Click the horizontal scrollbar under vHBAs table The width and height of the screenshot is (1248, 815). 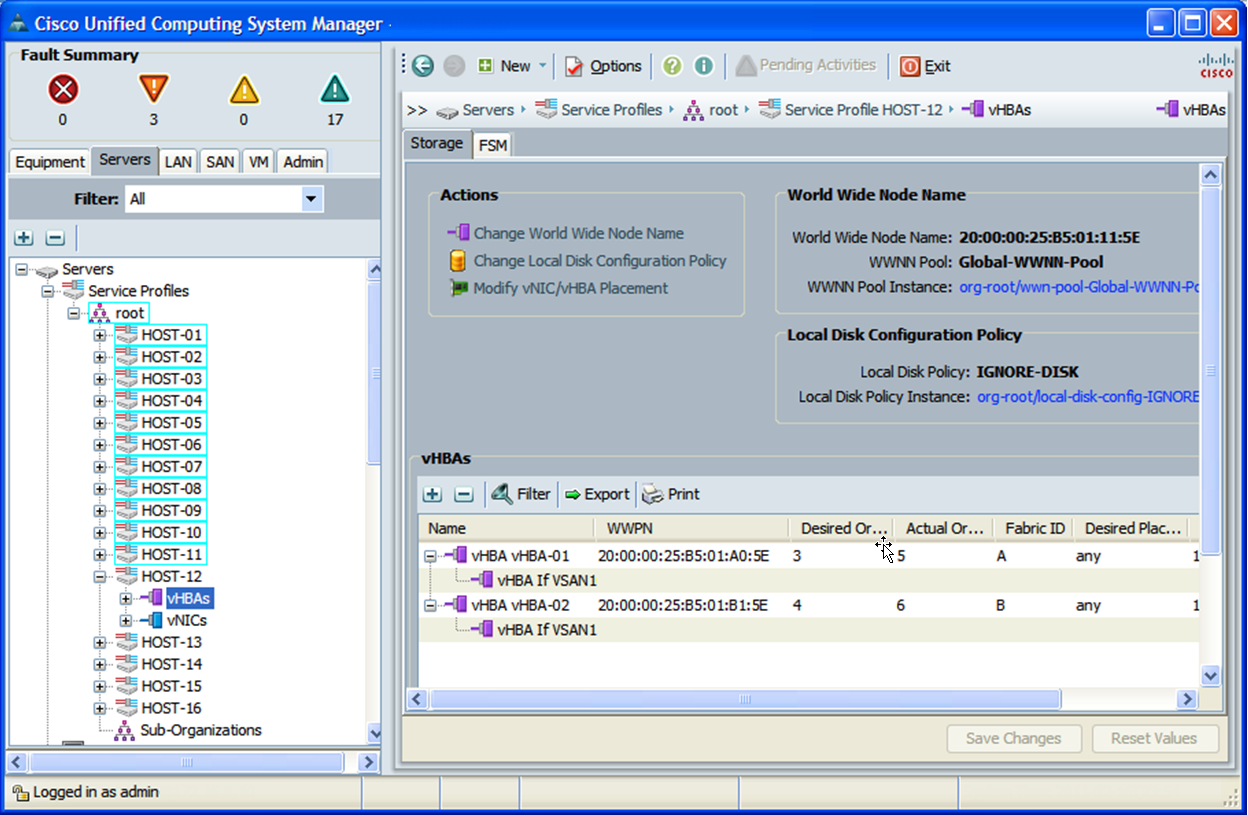tap(740, 699)
